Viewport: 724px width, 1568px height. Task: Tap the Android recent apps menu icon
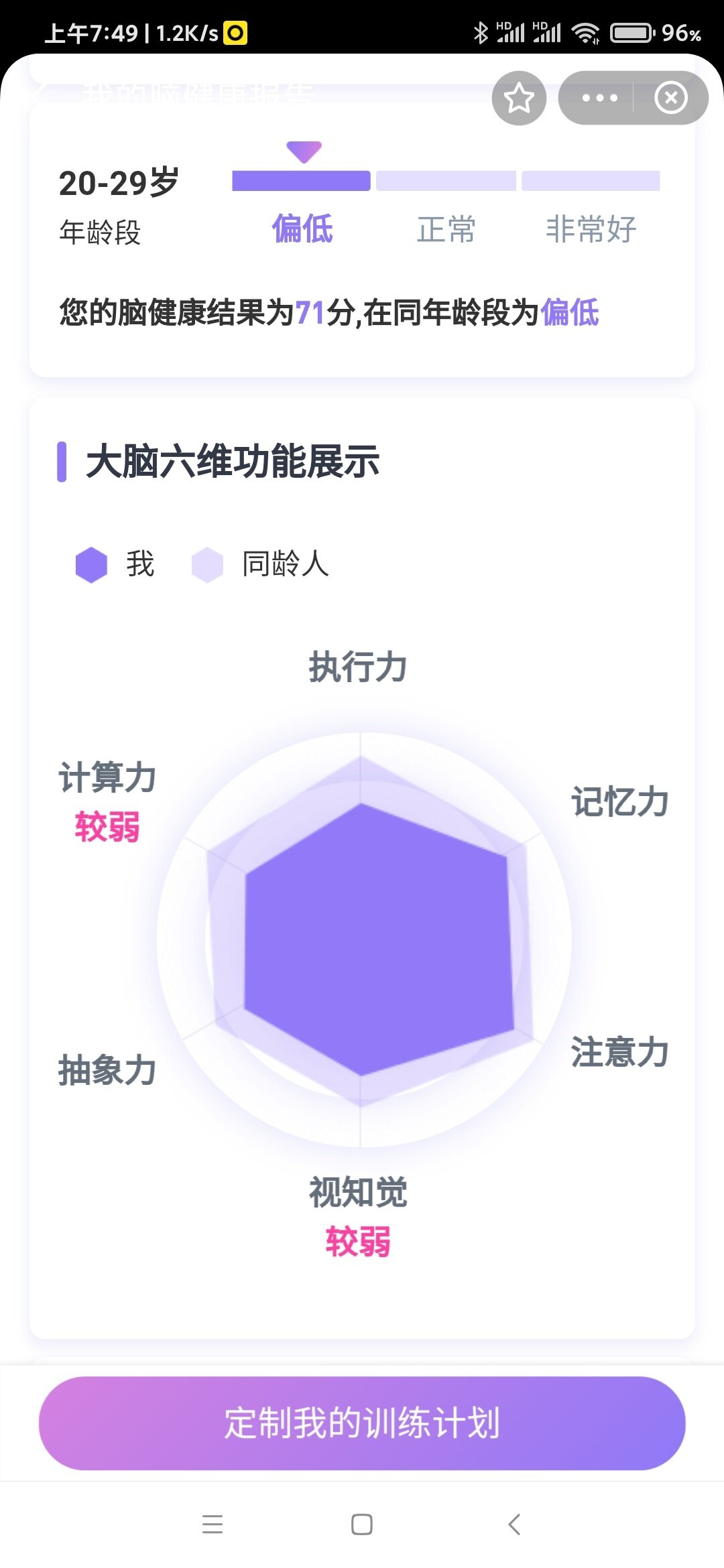click(213, 1524)
